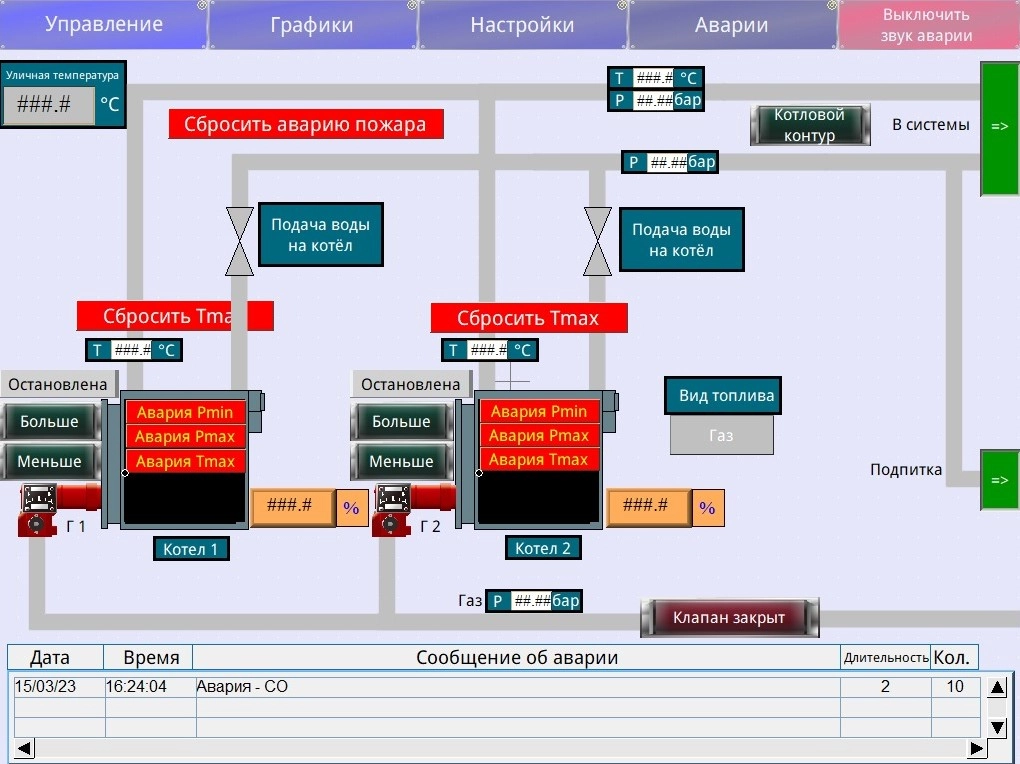Click the В системы green arrow
The height and width of the screenshot is (764, 1020).
click(999, 128)
